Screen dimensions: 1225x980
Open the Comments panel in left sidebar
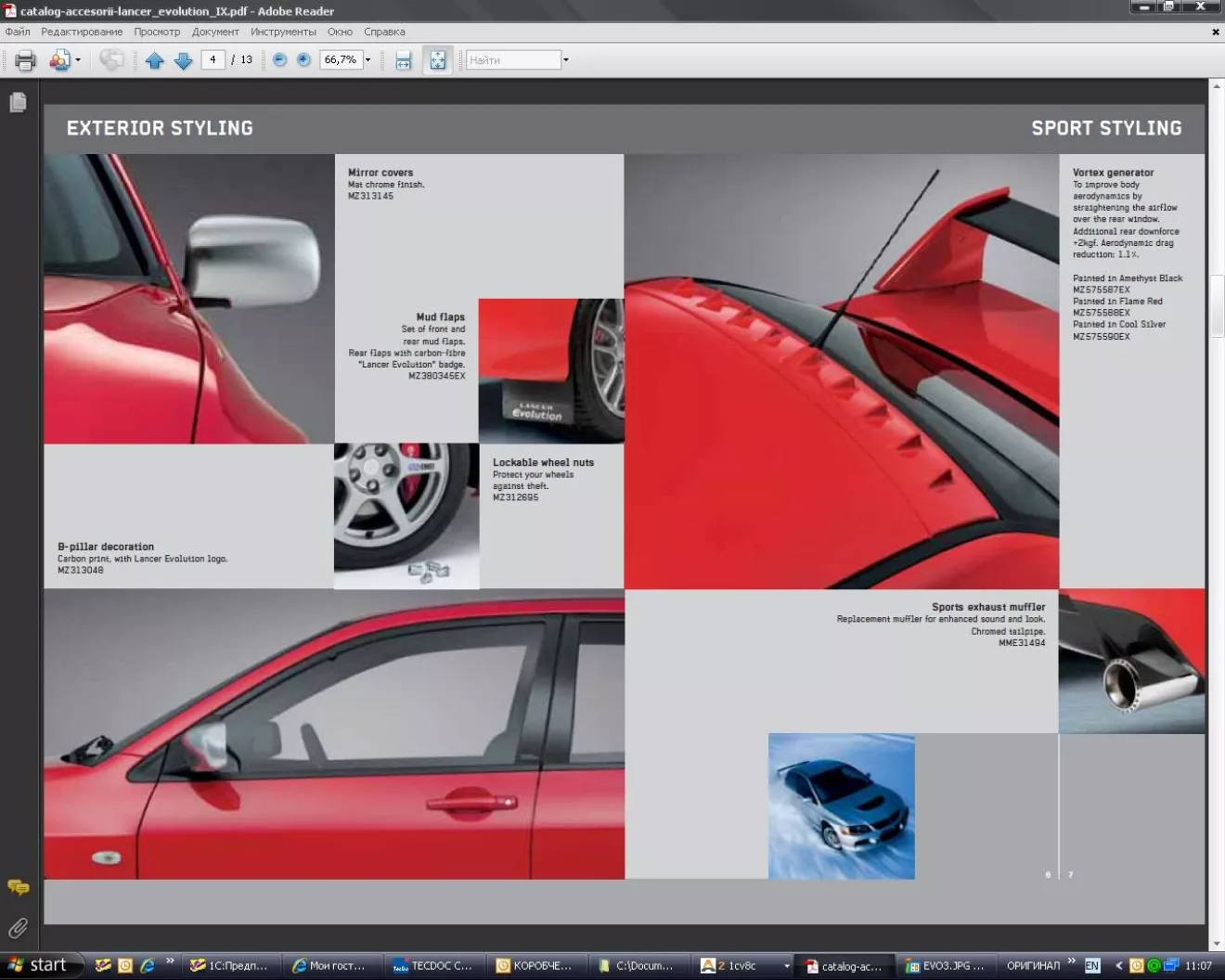click(x=18, y=887)
